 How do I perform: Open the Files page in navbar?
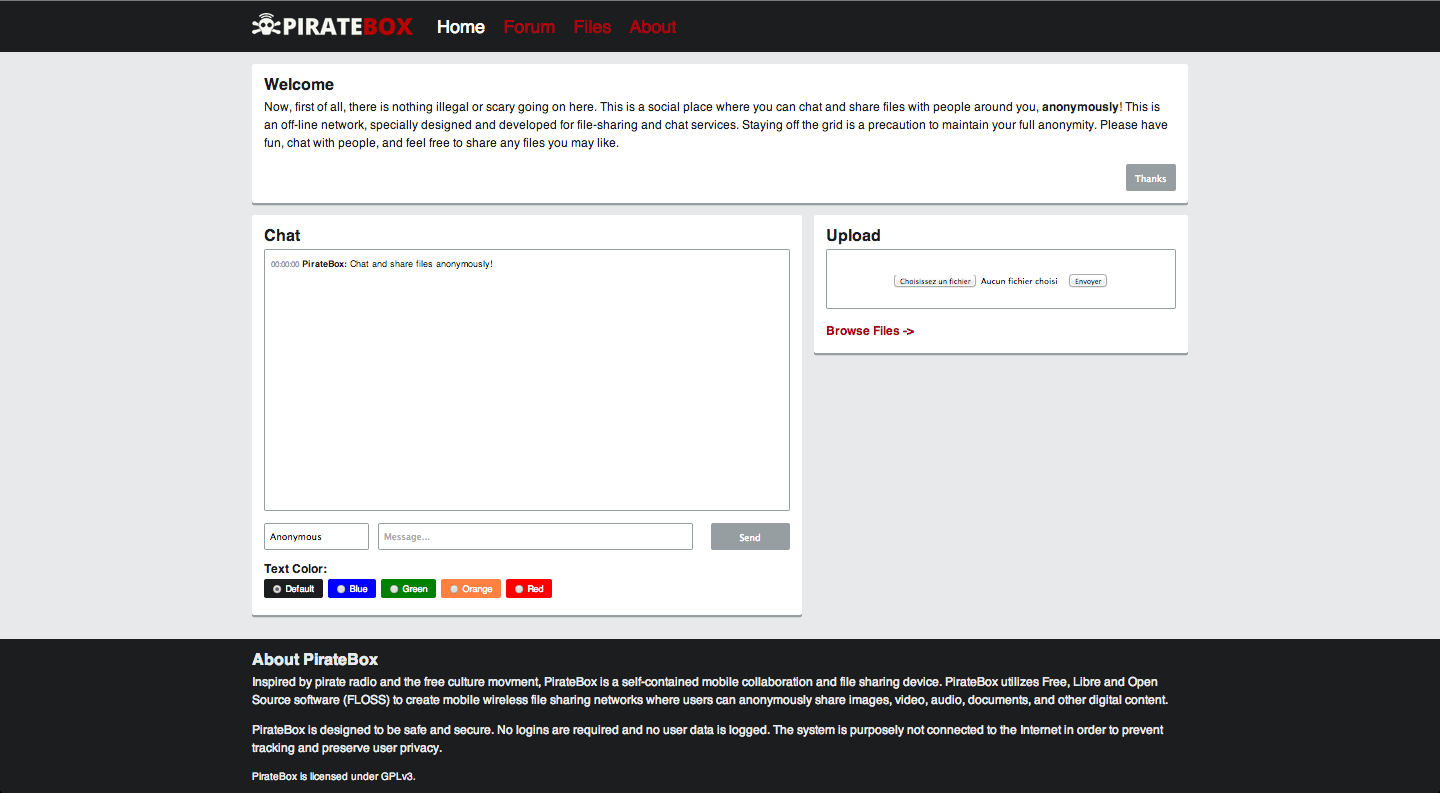[592, 27]
